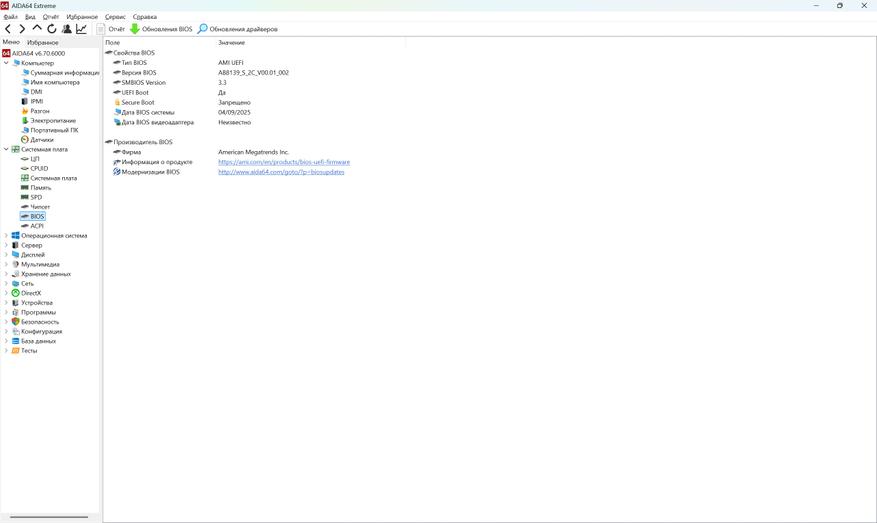Click the Программы tree icon

point(16,312)
